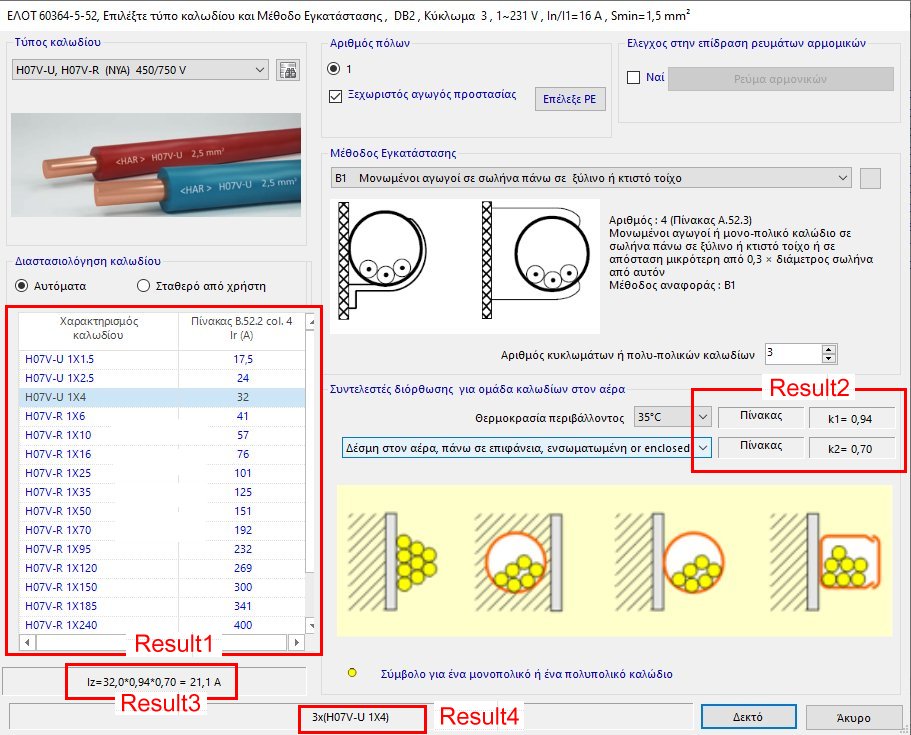Select row H07V-R 1X150
The height and width of the screenshot is (735, 911).
162,587
